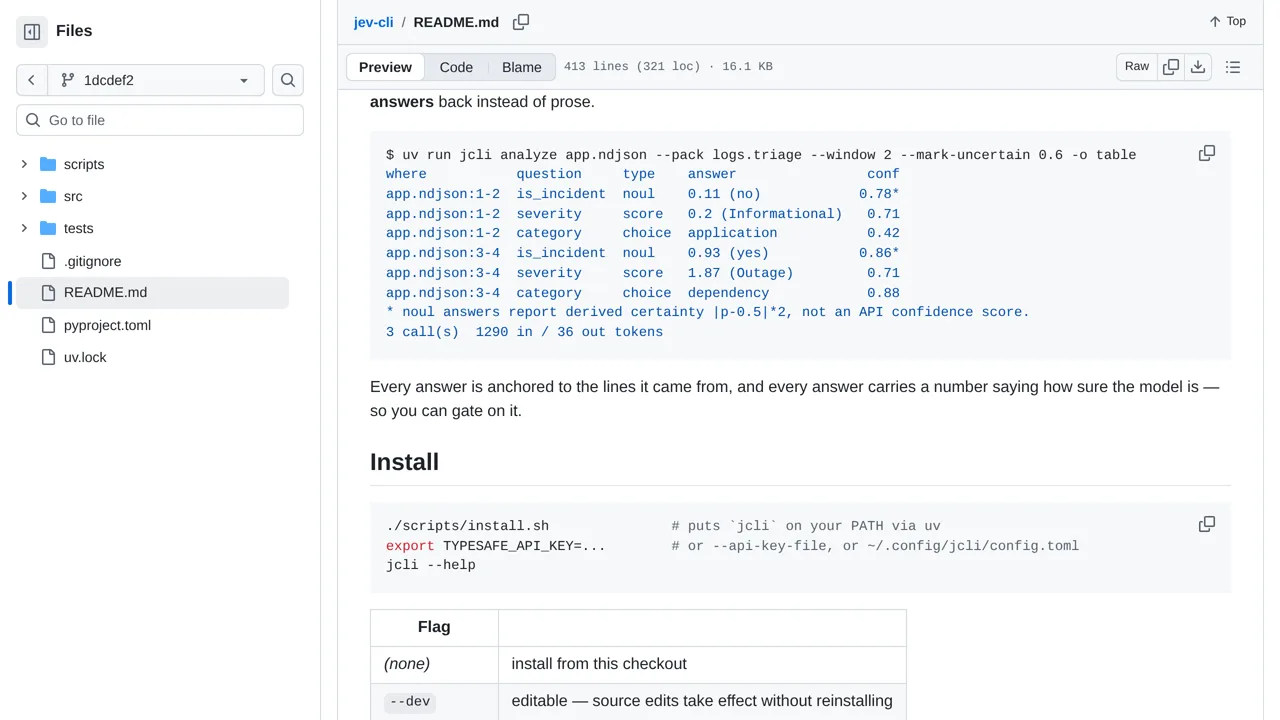1280x720 pixels.
Task: Click the scripts folder icon
Action: (48, 164)
